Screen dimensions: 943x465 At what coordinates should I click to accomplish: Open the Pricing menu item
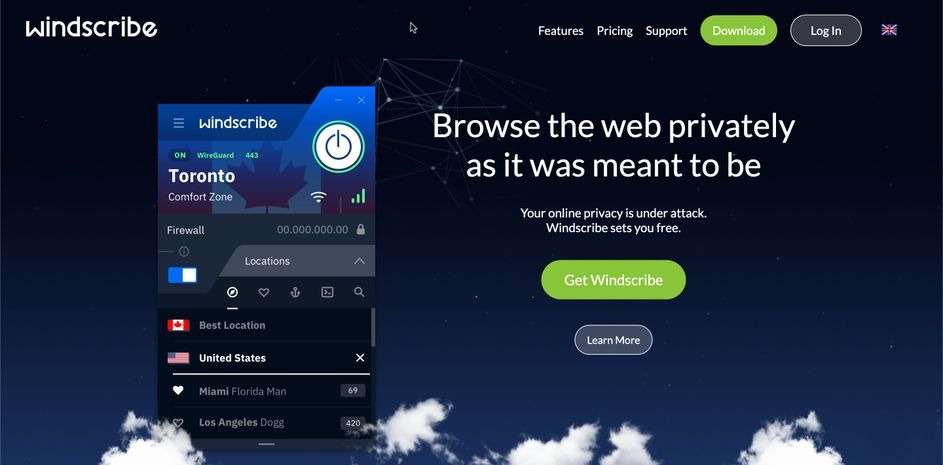[x=615, y=31]
